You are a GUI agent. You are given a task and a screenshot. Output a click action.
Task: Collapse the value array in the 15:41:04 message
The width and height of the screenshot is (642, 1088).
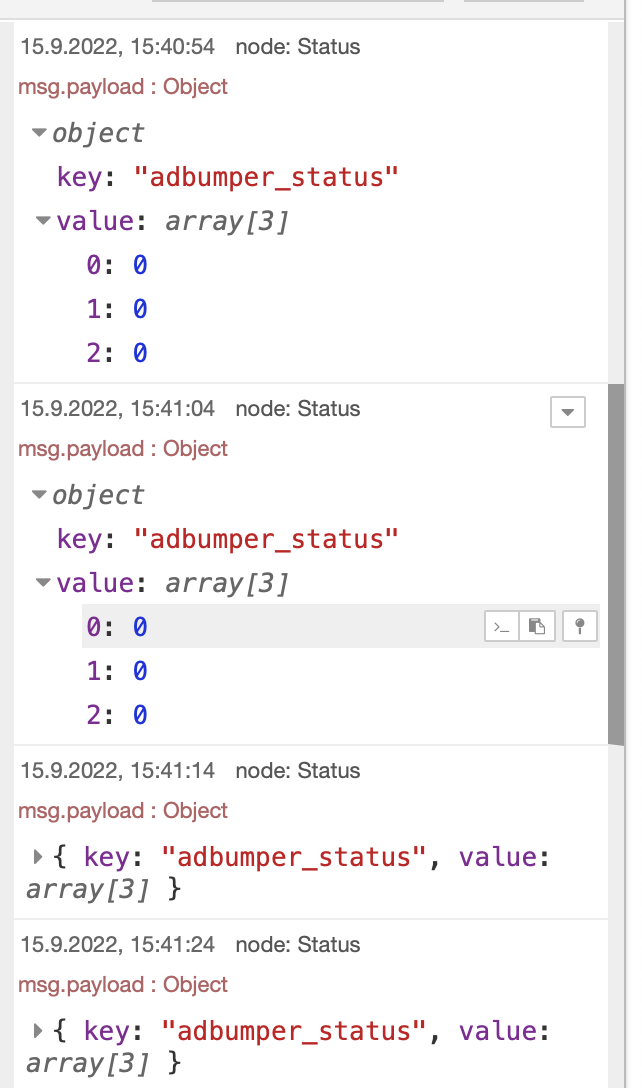click(43, 582)
